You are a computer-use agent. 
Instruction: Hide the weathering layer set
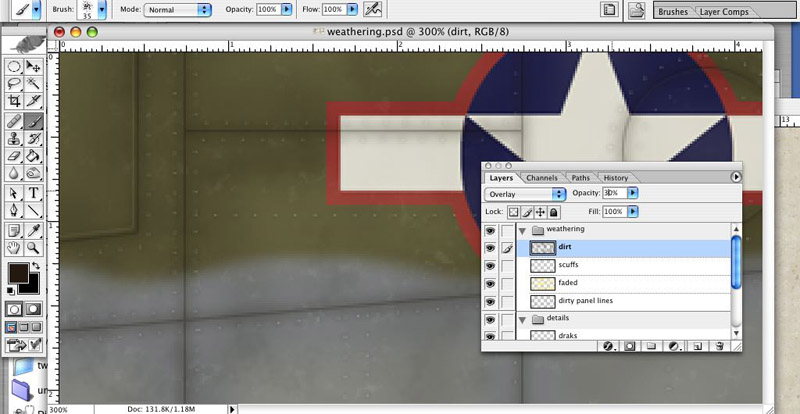pos(490,231)
